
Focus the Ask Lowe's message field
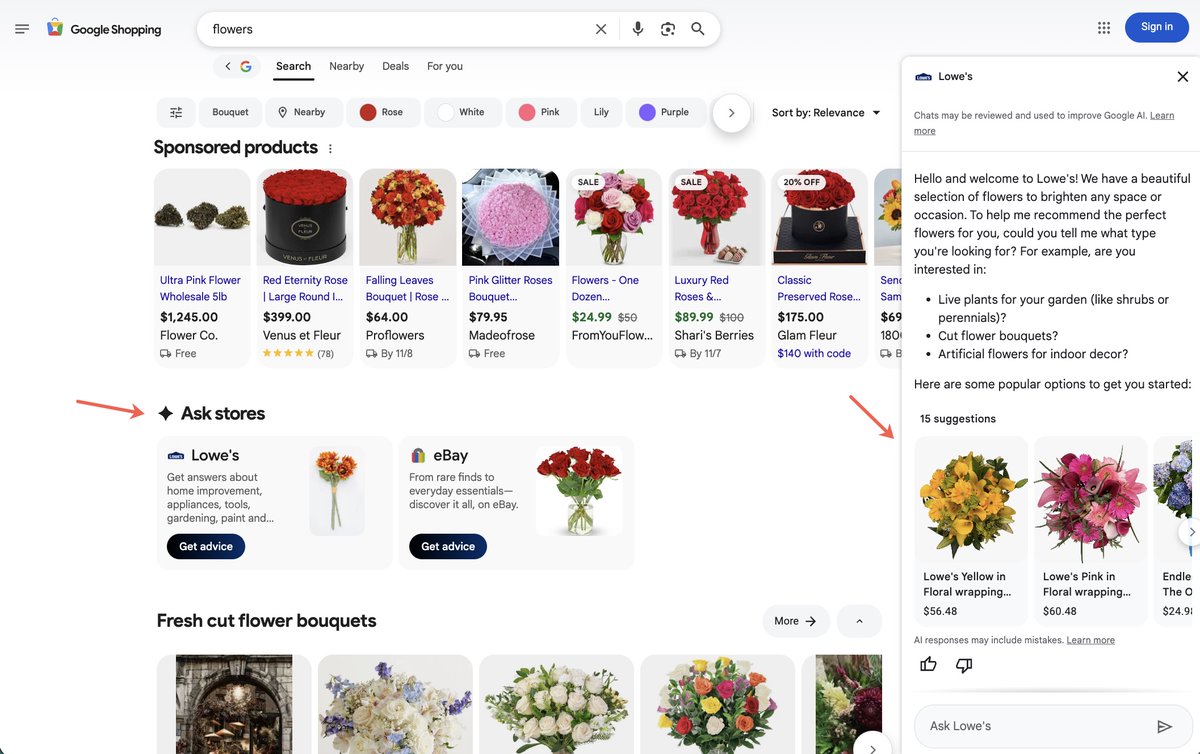1035,726
